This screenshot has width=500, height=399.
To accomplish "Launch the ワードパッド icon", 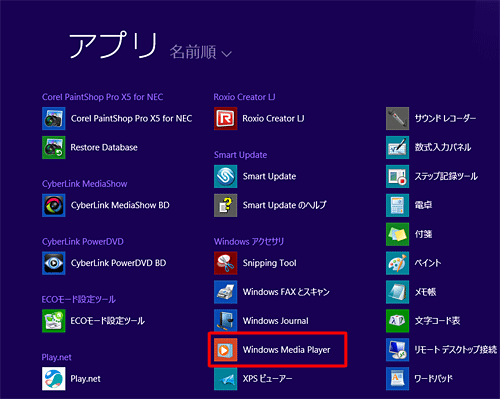I will coord(398,379).
